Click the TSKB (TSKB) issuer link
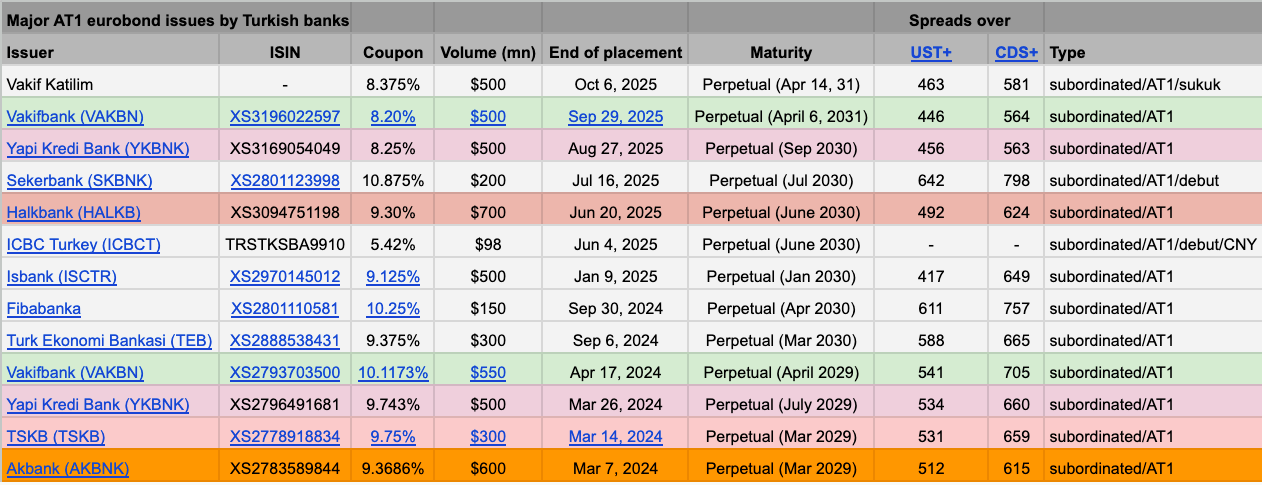Screen dimensions: 1262x485 click(55, 437)
